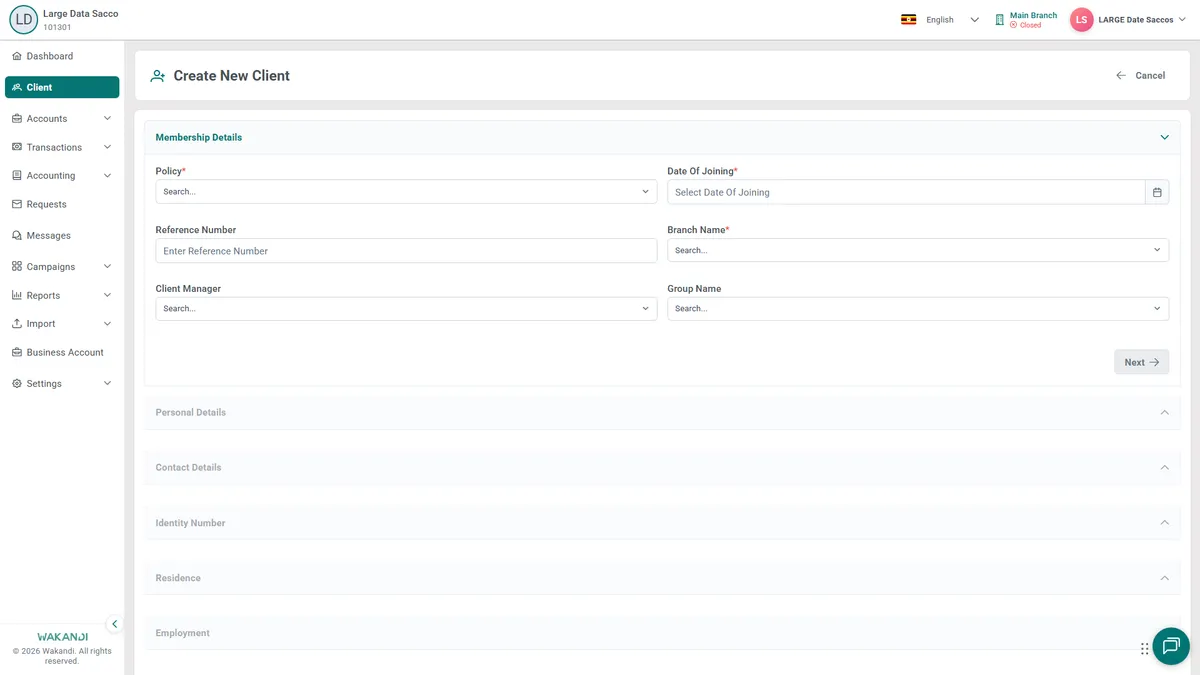Click the Reports bar chart icon
The image size is (1200, 675).
[x=17, y=295]
